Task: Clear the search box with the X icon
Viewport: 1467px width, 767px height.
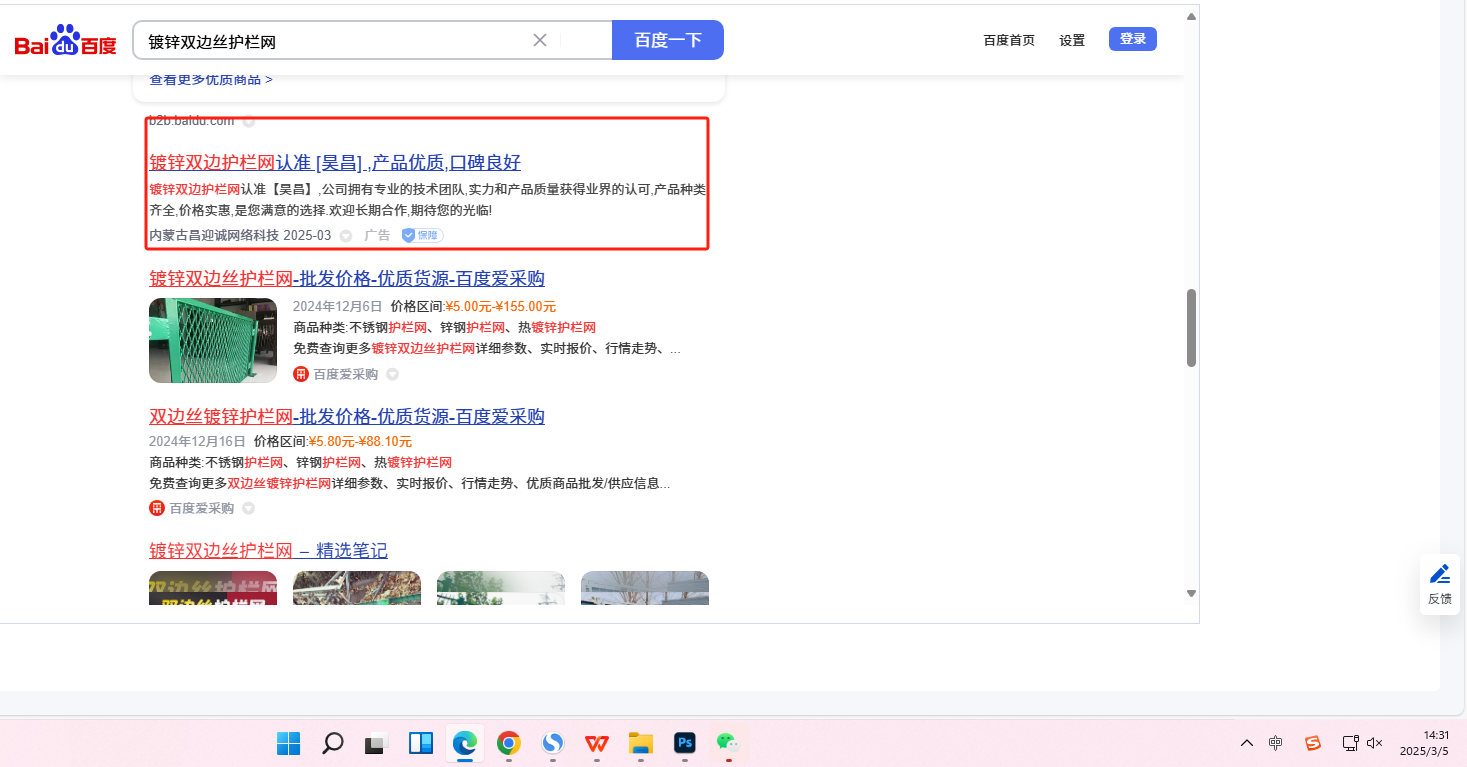Action: (540, 40)
